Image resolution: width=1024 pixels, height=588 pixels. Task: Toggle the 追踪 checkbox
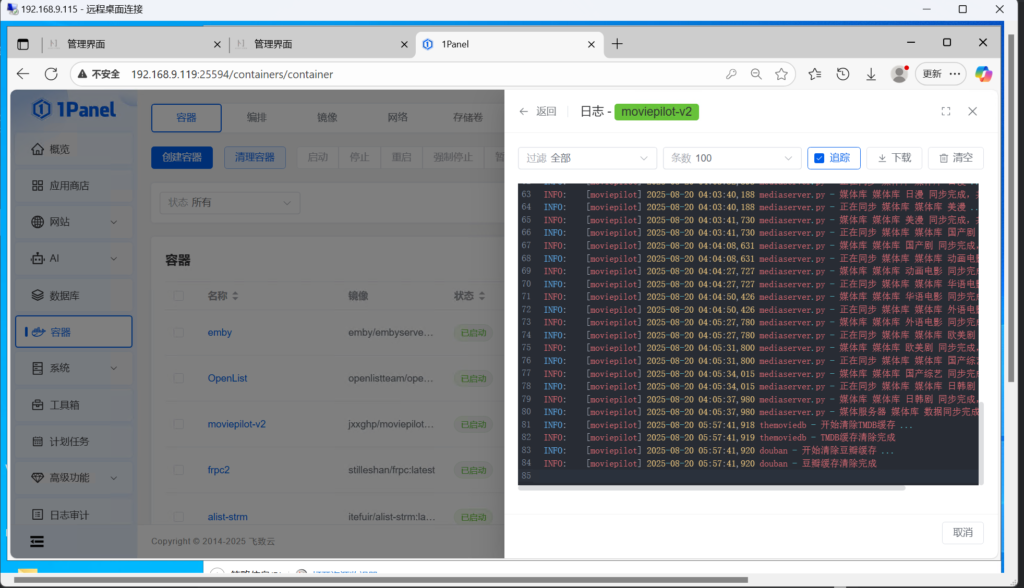[x=819, y=158]
